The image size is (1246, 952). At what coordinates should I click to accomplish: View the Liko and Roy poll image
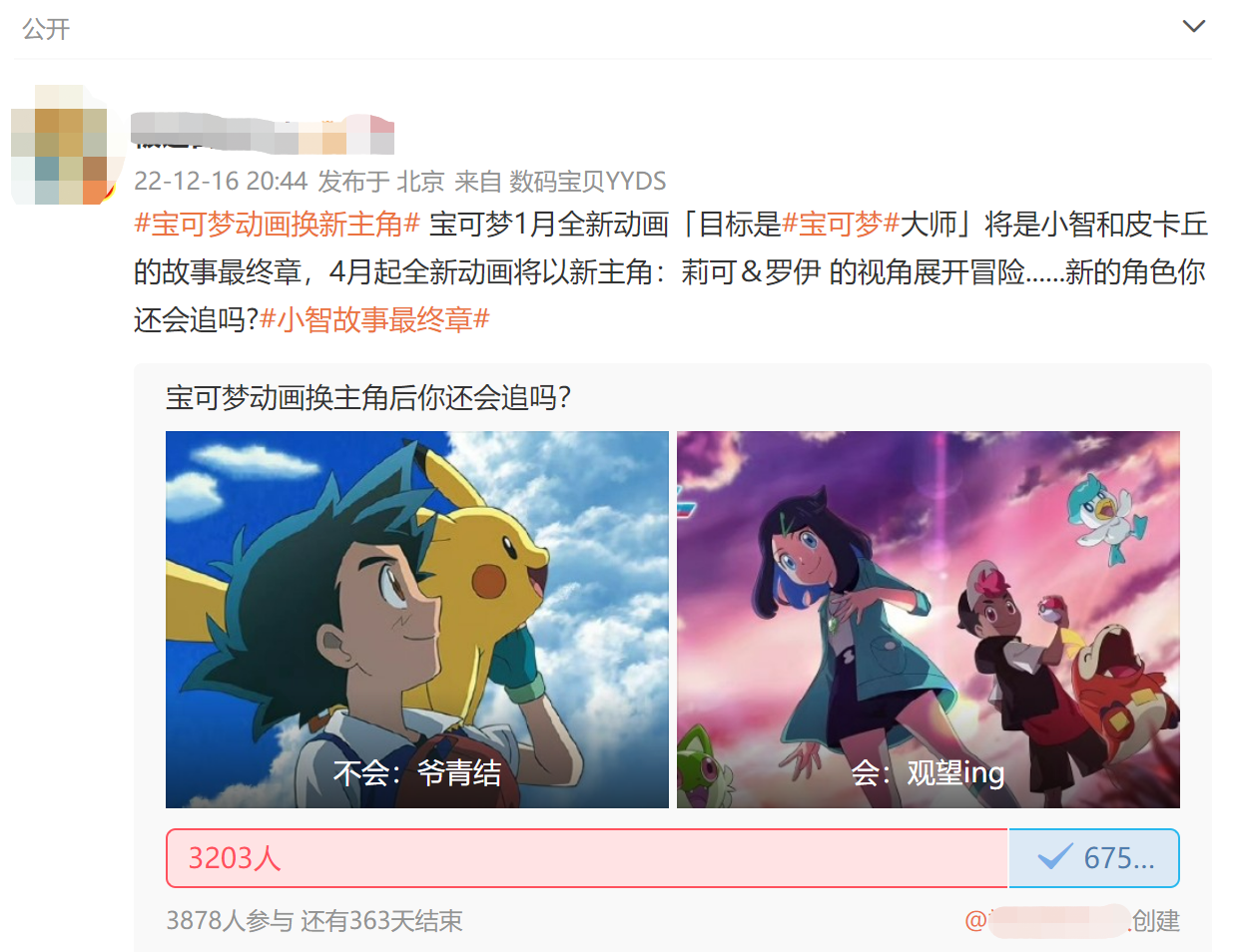point(929,619)
